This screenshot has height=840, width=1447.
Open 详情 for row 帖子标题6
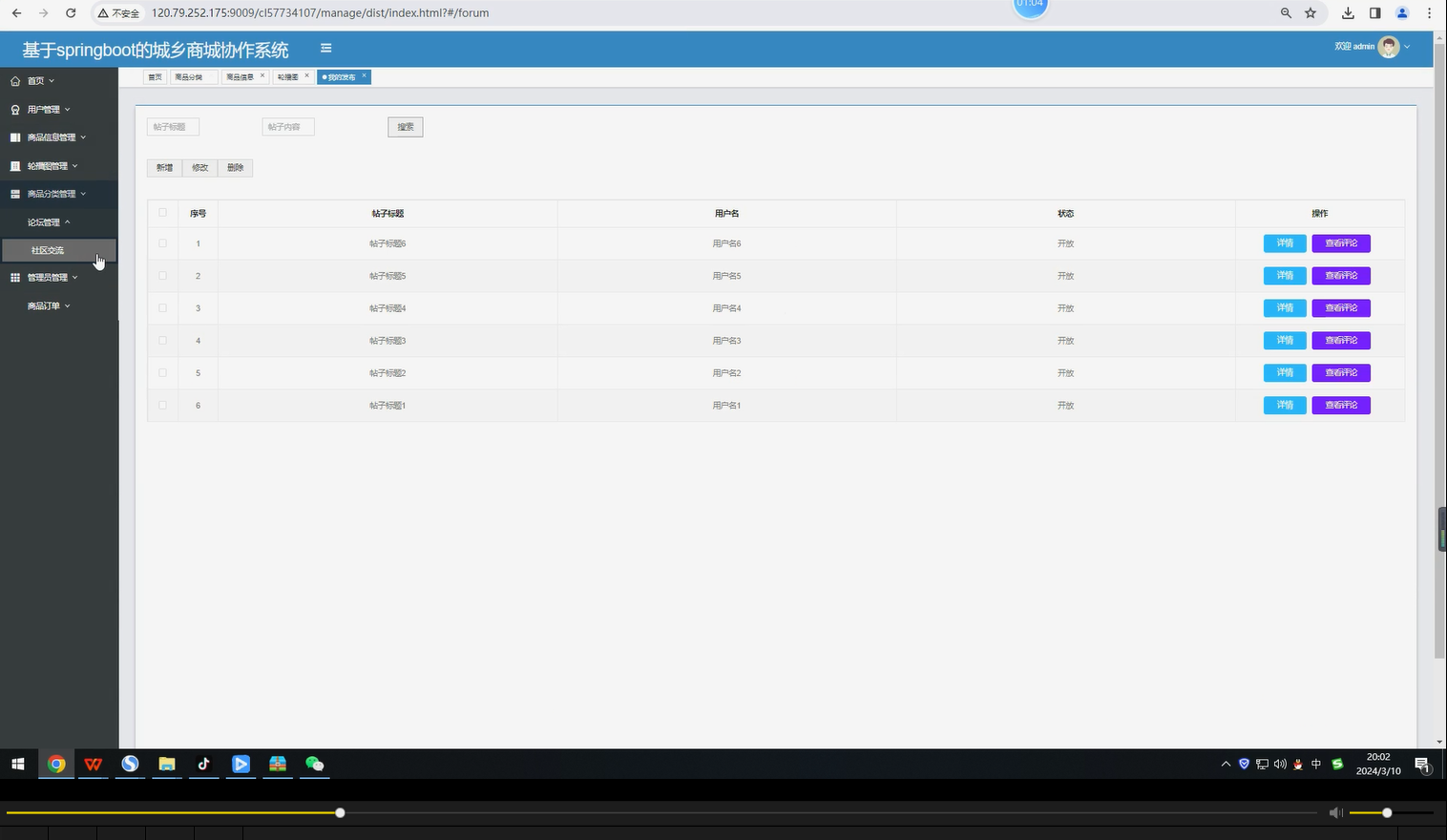[1285, 243]
